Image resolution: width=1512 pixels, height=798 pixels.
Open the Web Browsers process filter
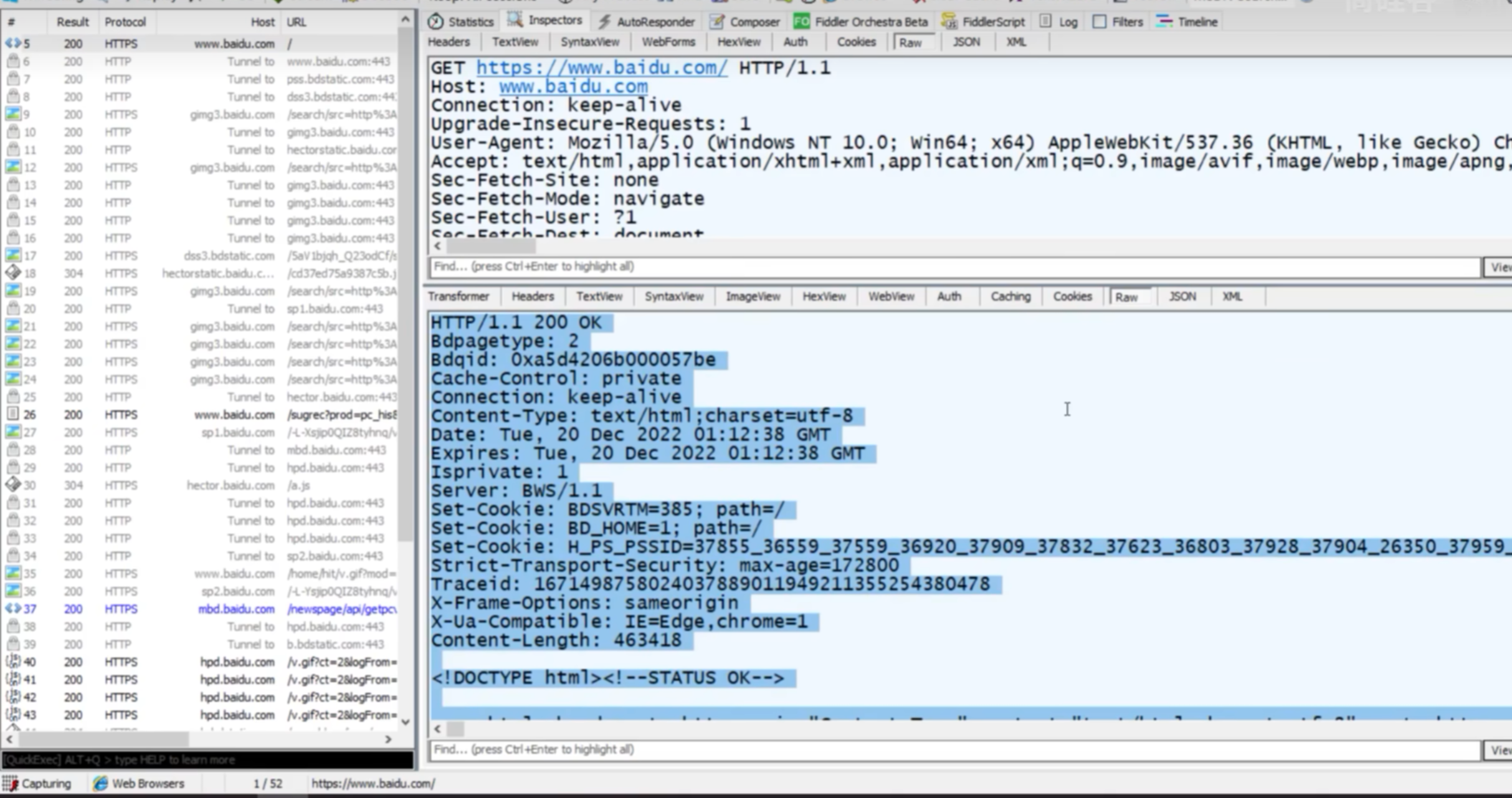point(139,783)
